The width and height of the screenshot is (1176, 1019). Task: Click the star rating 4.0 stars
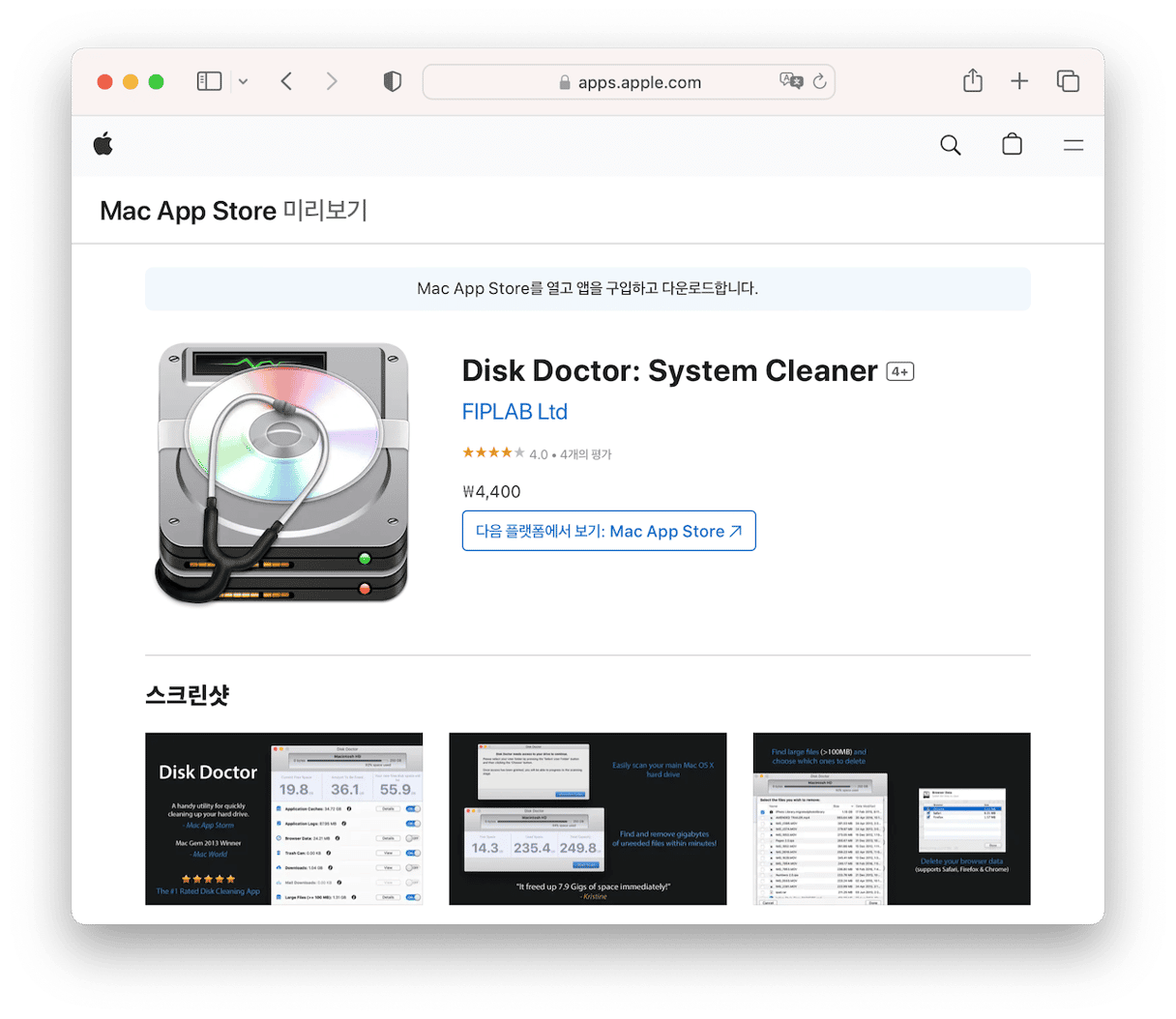click(x=493, y=452)
